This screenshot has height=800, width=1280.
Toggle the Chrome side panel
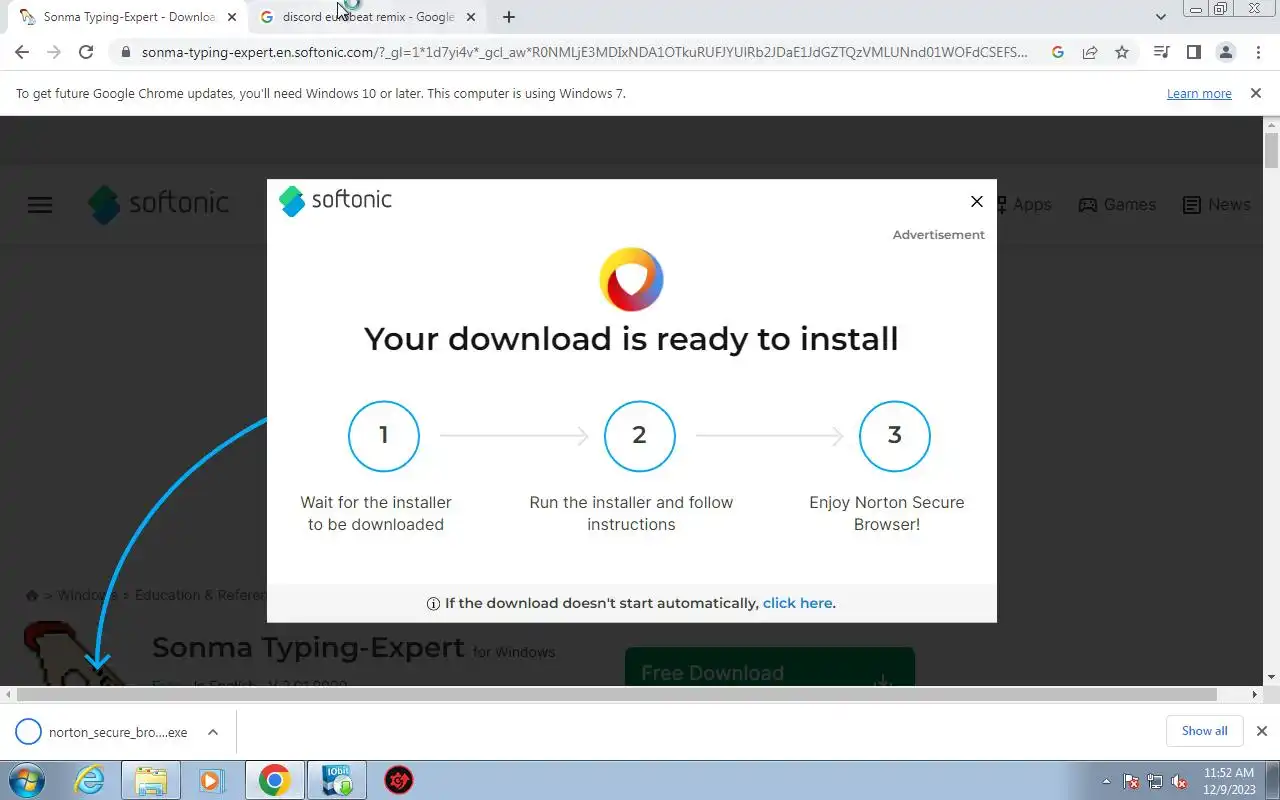coord(1193,52)
